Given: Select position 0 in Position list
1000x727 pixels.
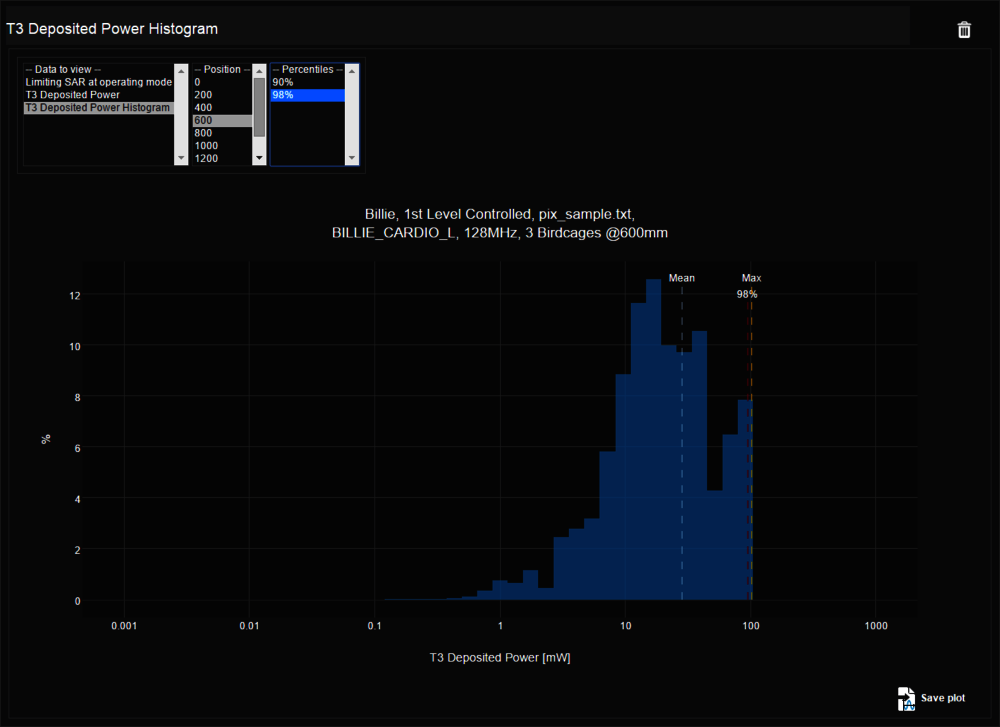Looking at the screenshot, I should [x=197, y=82].
